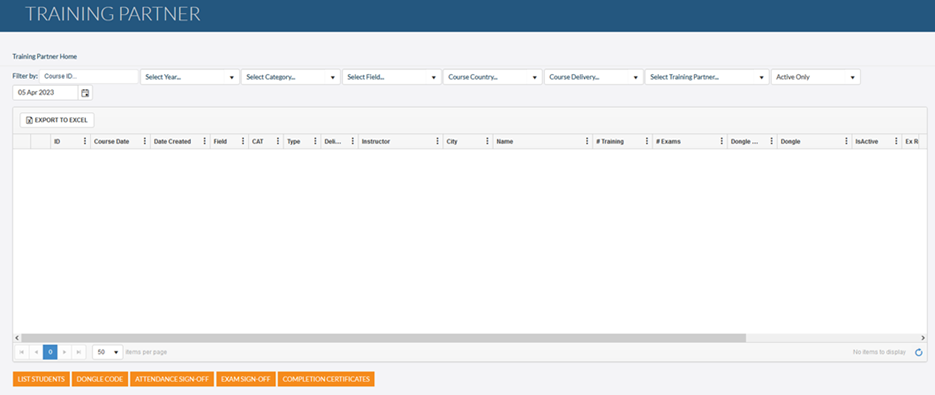
Task: Open the Instructor column menu icon
Action: pyautogui.click(x=437, y=141)
